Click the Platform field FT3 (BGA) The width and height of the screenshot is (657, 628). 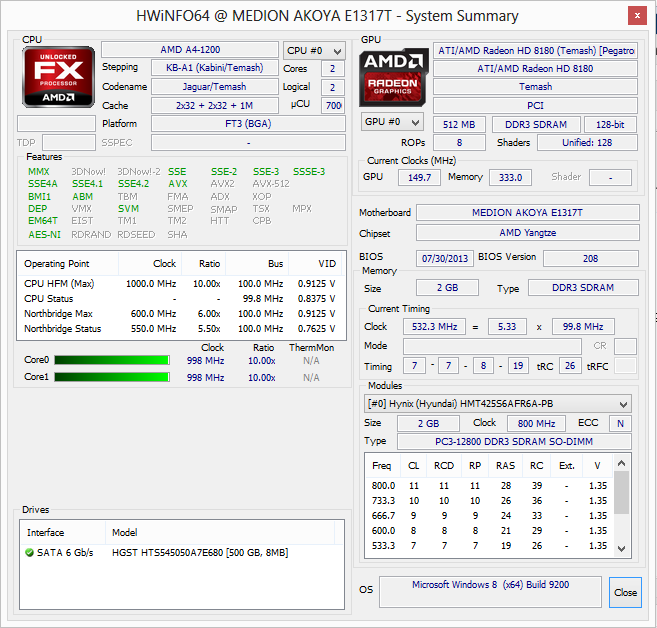[248, 124]
